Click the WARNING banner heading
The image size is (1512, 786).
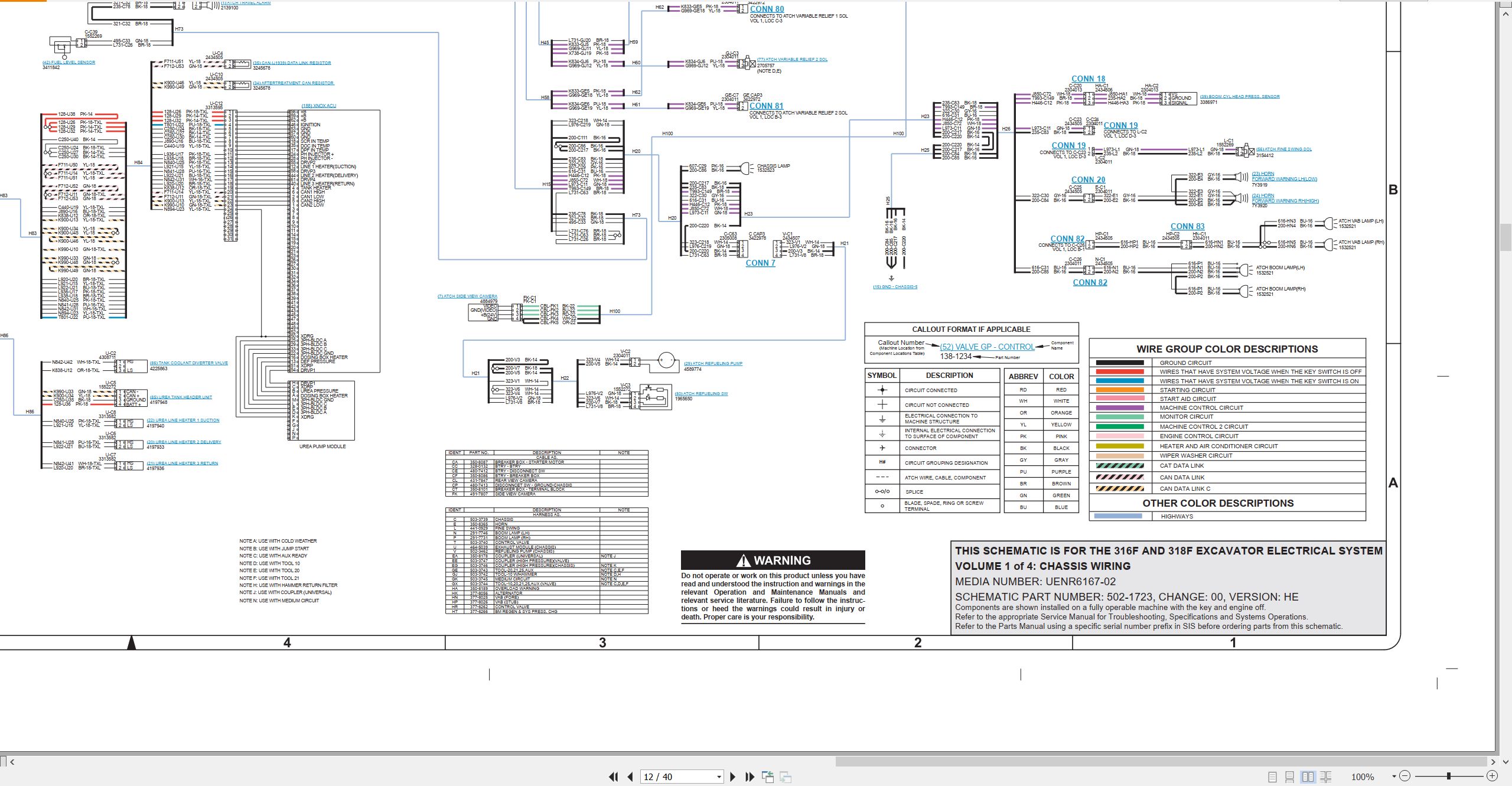[x=773, y=560]
